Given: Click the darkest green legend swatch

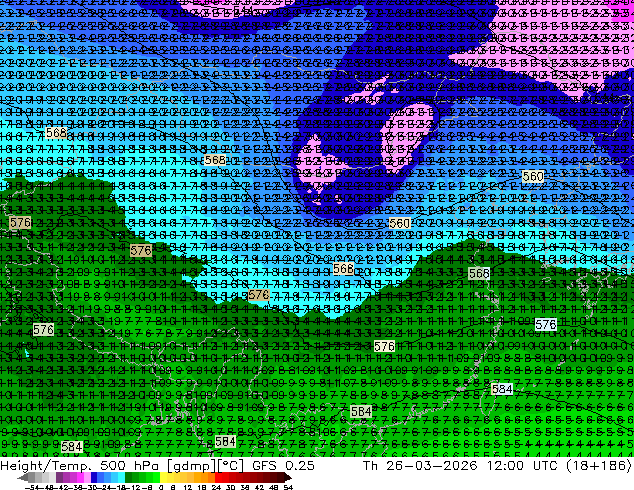Looking at the screenshot, I should click(129, 478).
